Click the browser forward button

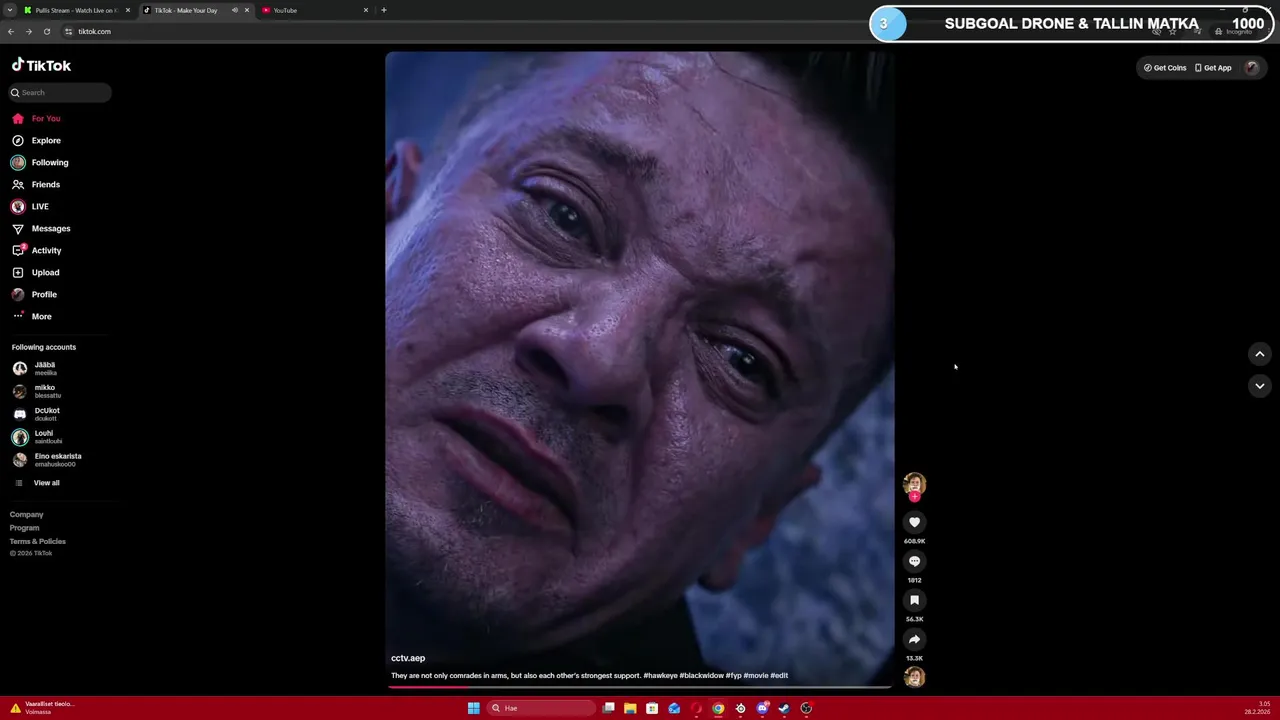[x=28, y=31]
